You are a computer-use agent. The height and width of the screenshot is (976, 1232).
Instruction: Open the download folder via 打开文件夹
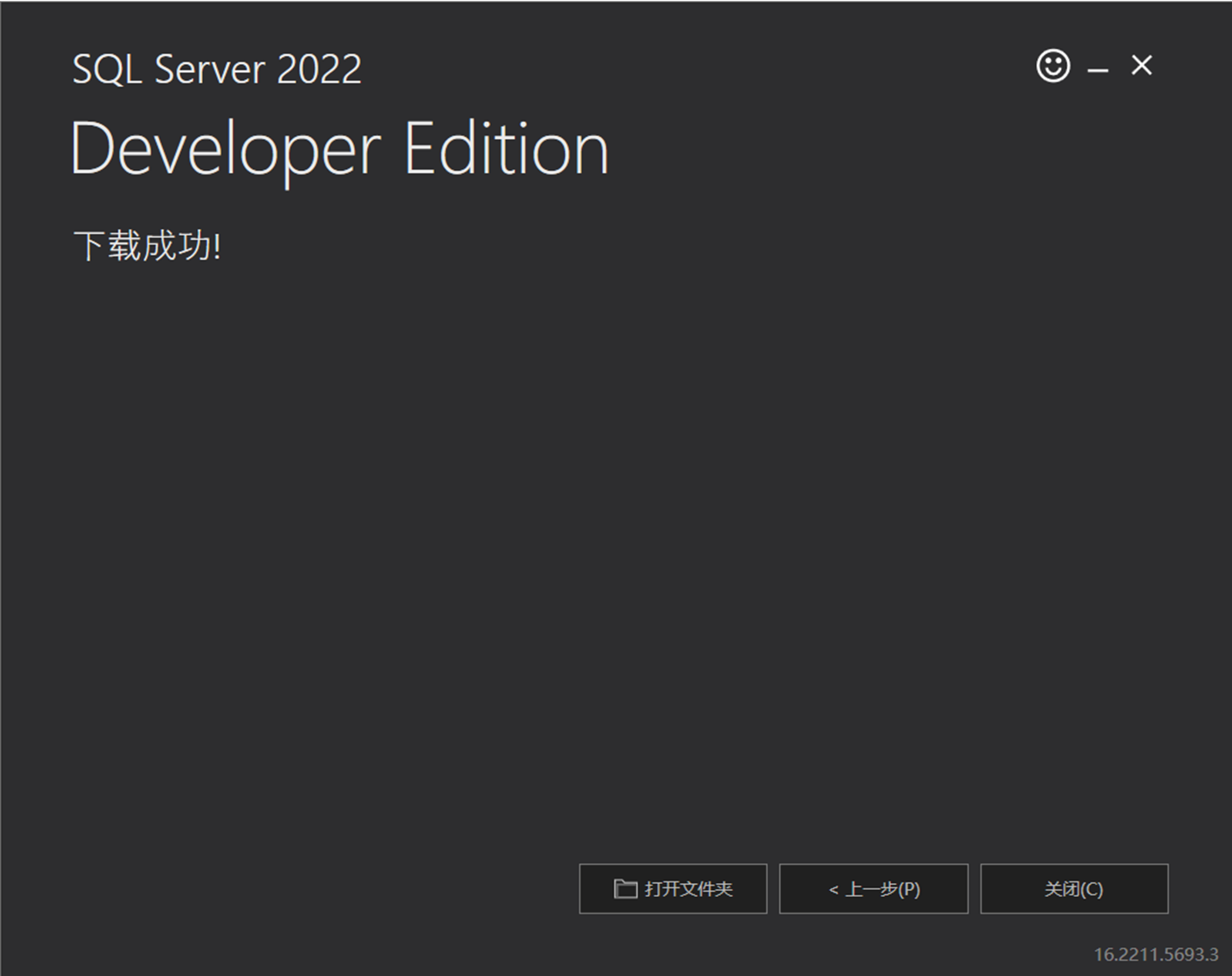tap(673, 888)
